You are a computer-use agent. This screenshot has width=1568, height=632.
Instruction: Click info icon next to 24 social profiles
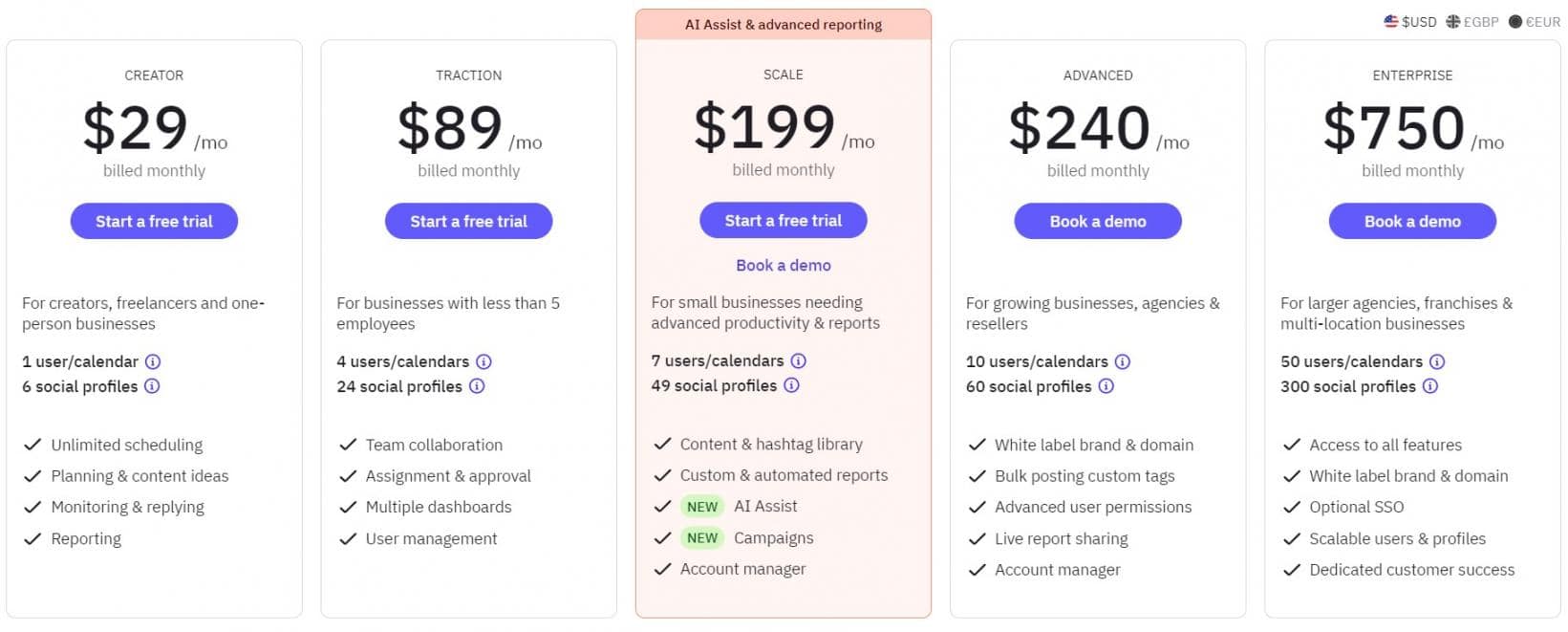coord(477,386)
